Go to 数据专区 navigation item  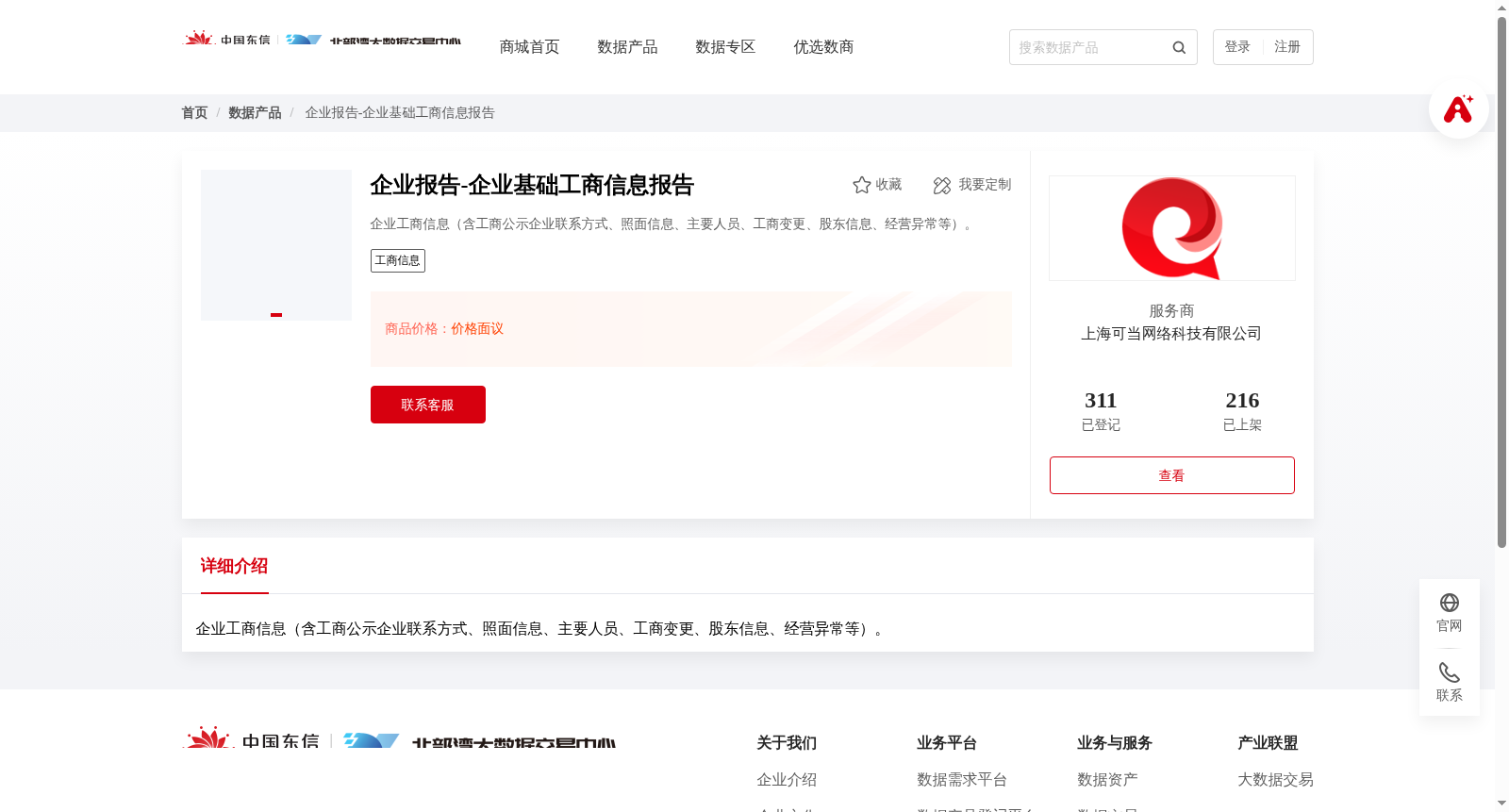point(725,47)
